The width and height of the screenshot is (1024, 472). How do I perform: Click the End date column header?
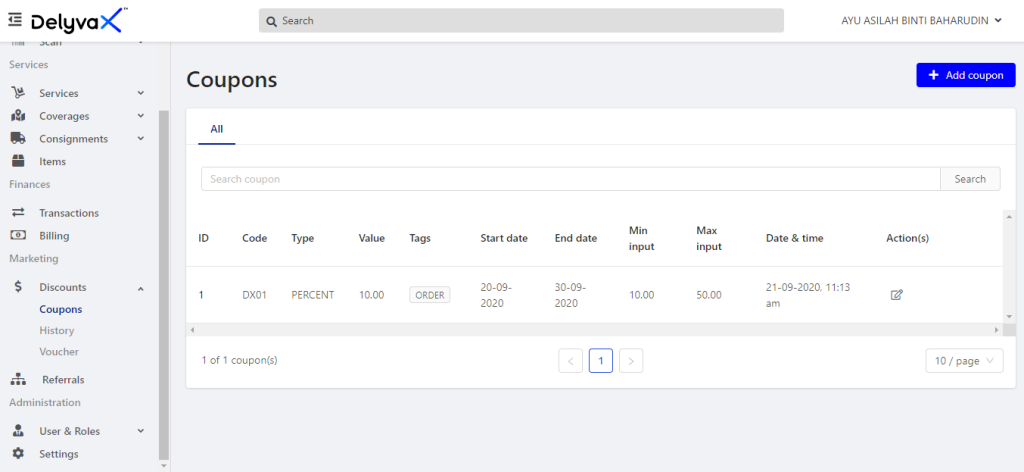[x=576, y=238]
